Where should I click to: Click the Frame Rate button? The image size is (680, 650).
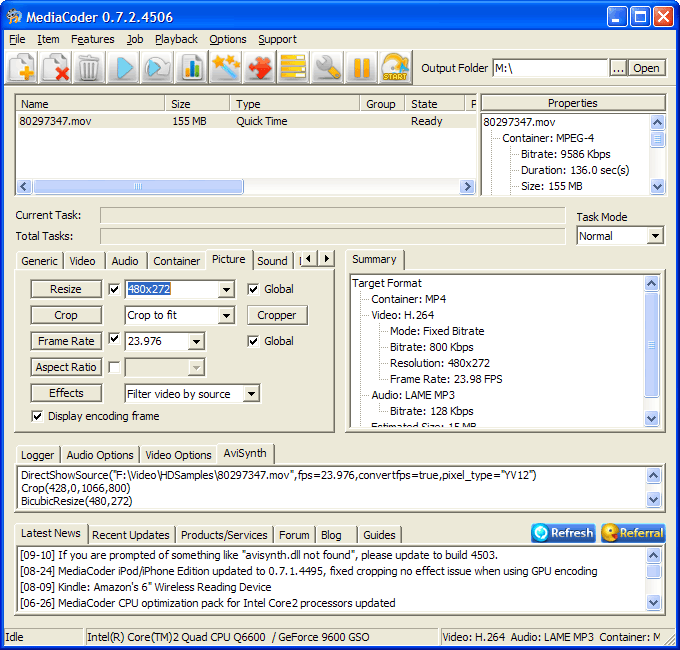click(66, 341)
